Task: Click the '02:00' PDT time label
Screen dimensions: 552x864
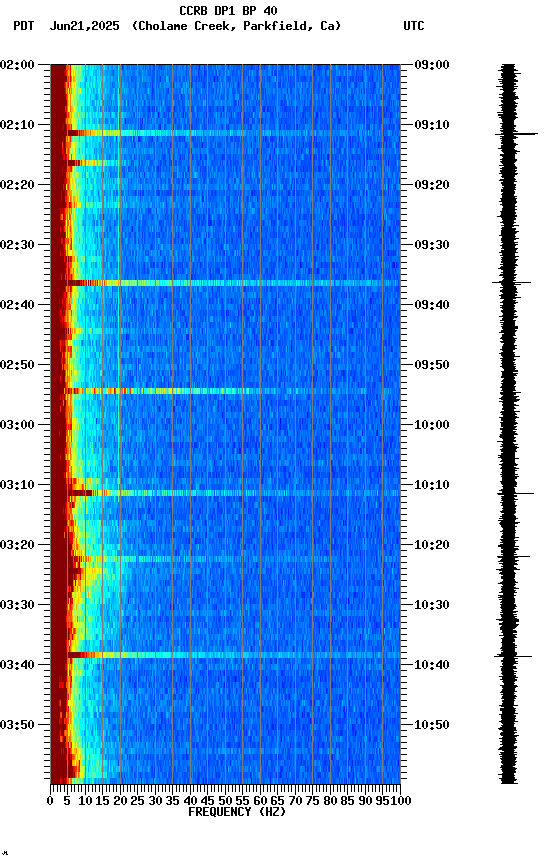Action: click(x=17, y=65)
